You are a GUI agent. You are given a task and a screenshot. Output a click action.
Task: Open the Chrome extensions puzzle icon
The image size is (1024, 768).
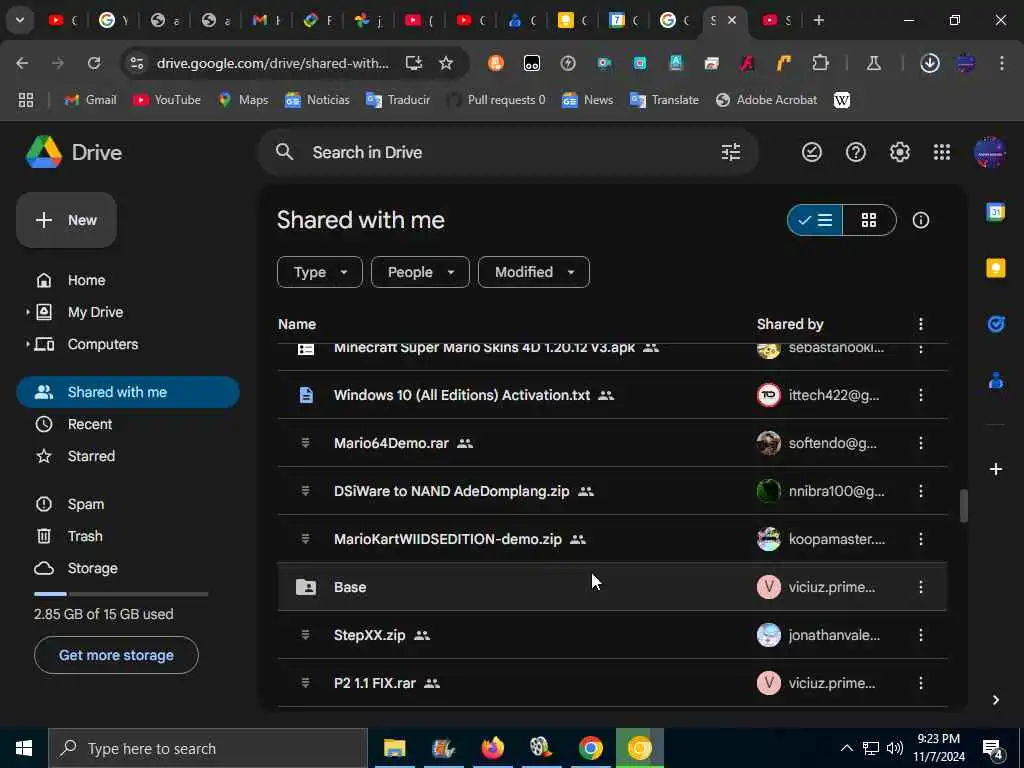click(820, 63)
